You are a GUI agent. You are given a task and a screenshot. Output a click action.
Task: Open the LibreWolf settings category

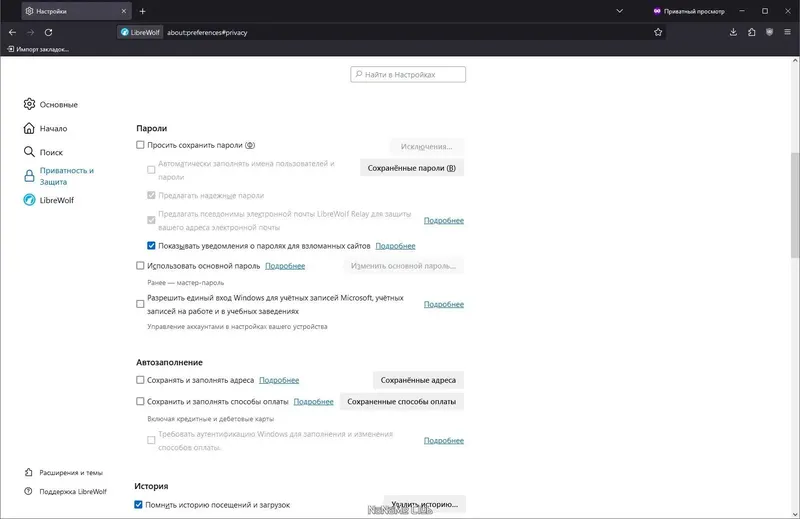click(x=48, y=200)
